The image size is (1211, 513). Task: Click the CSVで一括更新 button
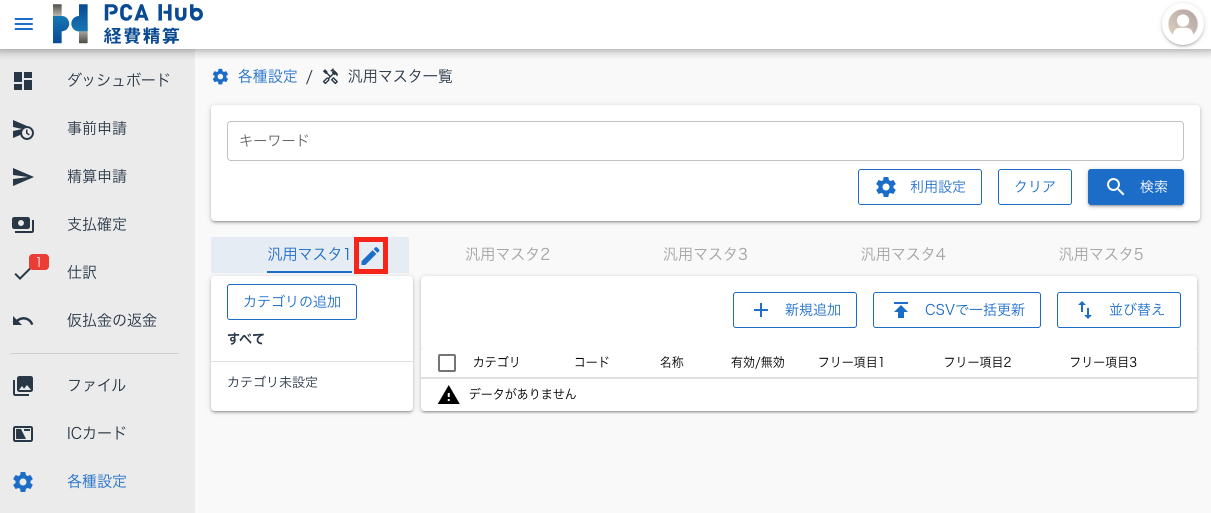click(x=957, y=310)
